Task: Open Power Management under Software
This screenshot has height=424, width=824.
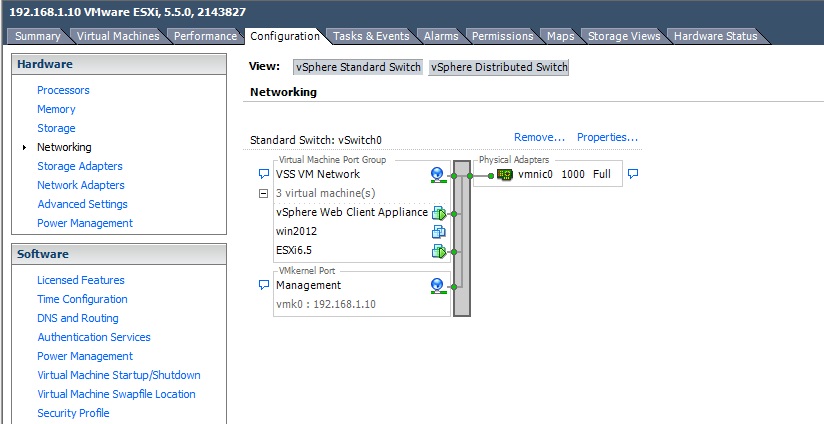Action: click(x=85, y=356)
